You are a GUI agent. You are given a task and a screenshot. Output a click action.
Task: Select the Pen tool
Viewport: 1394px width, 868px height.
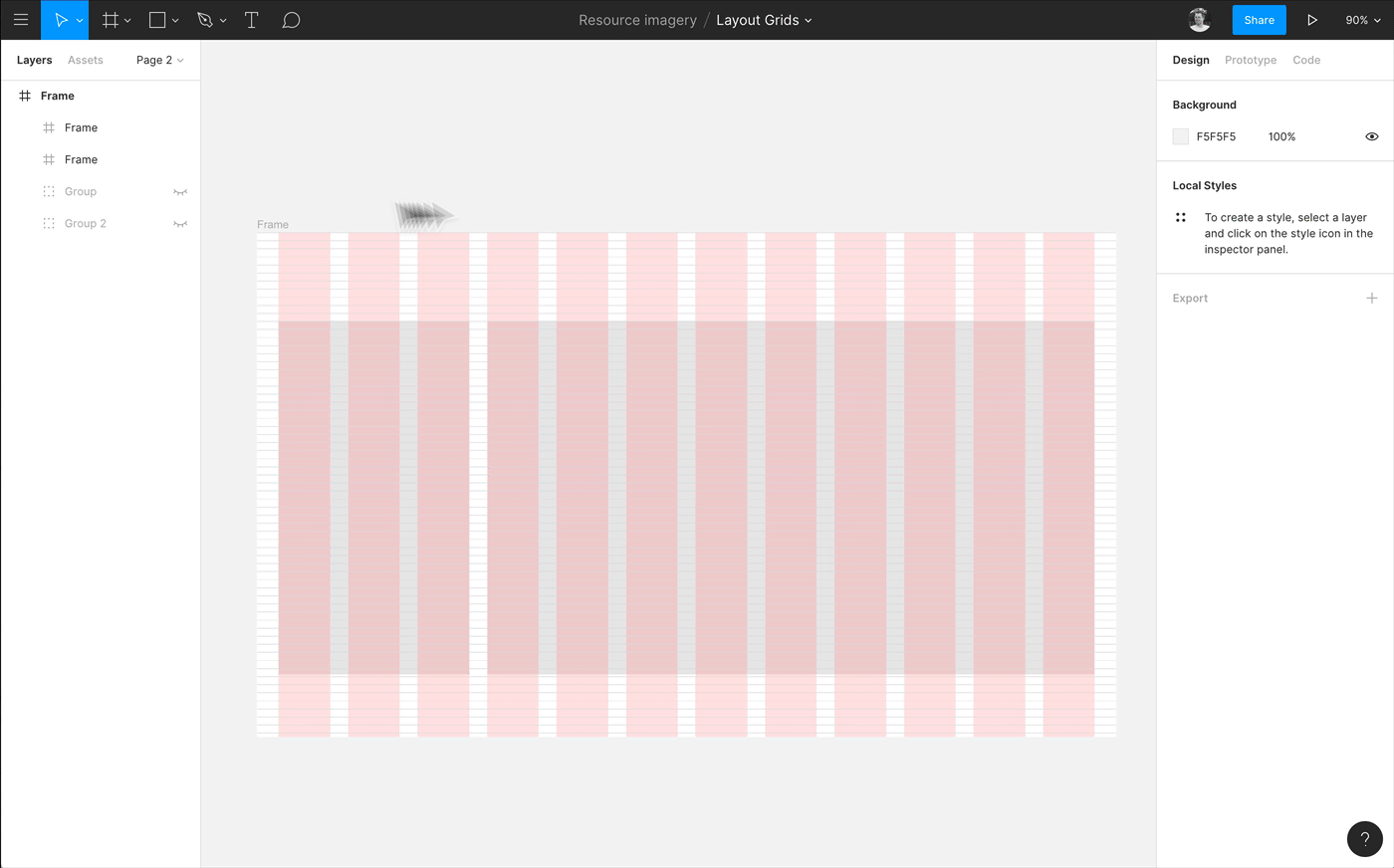point(205,20)
